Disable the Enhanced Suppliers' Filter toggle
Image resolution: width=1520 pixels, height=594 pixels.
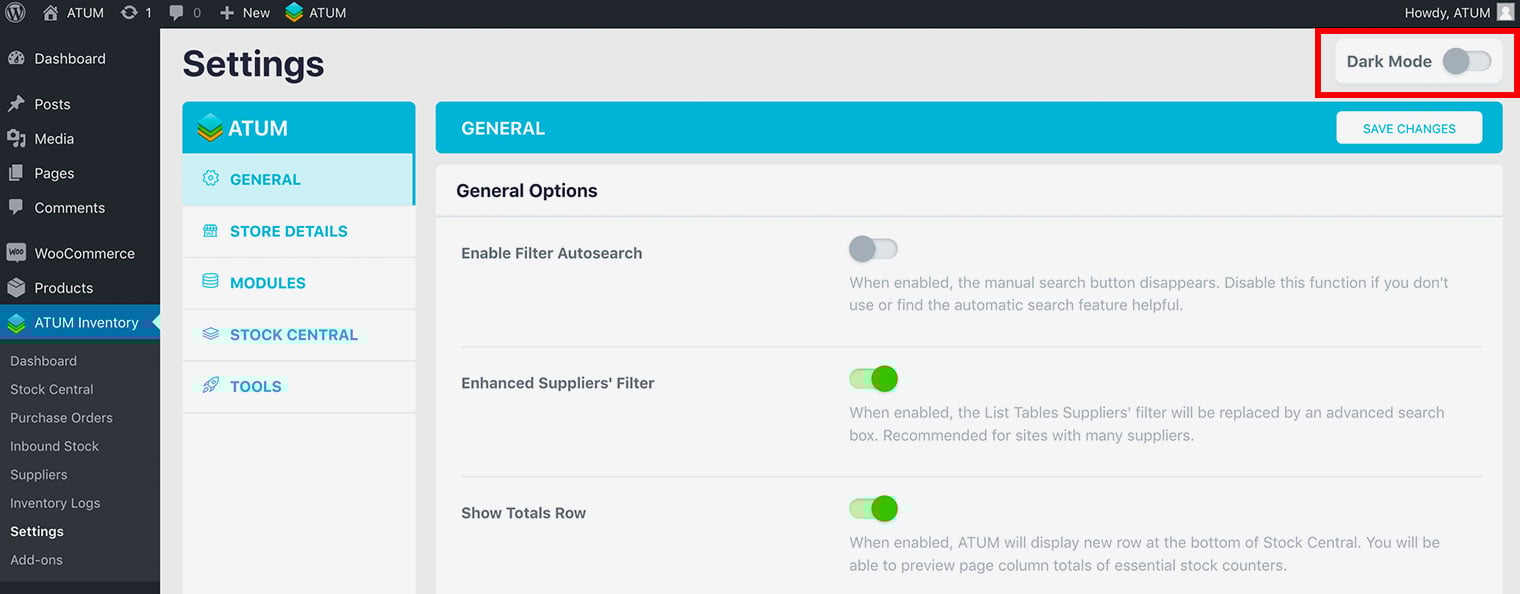coord(873,379)
